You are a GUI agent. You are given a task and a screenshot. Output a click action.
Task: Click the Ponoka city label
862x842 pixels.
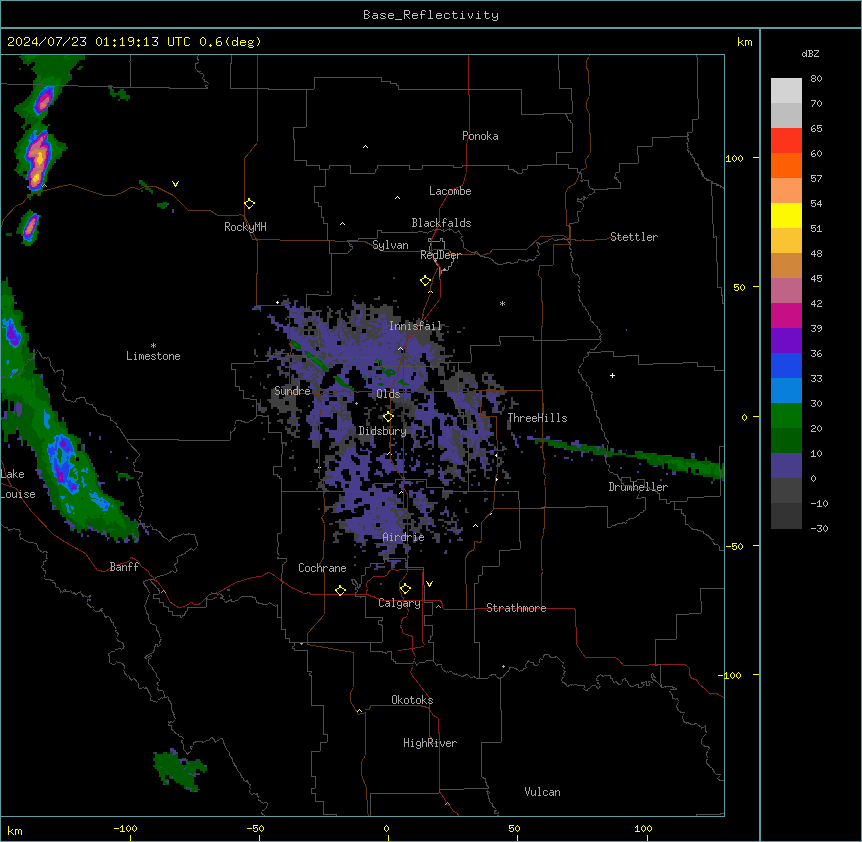coord(480,136)
